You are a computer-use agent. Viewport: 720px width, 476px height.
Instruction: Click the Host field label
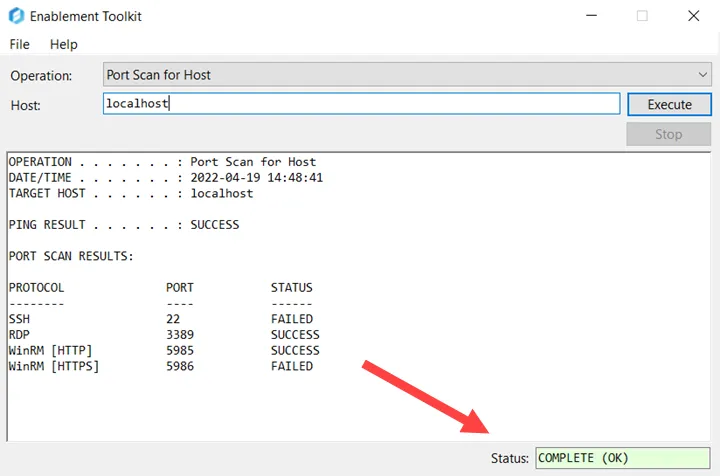pos(26,106)
